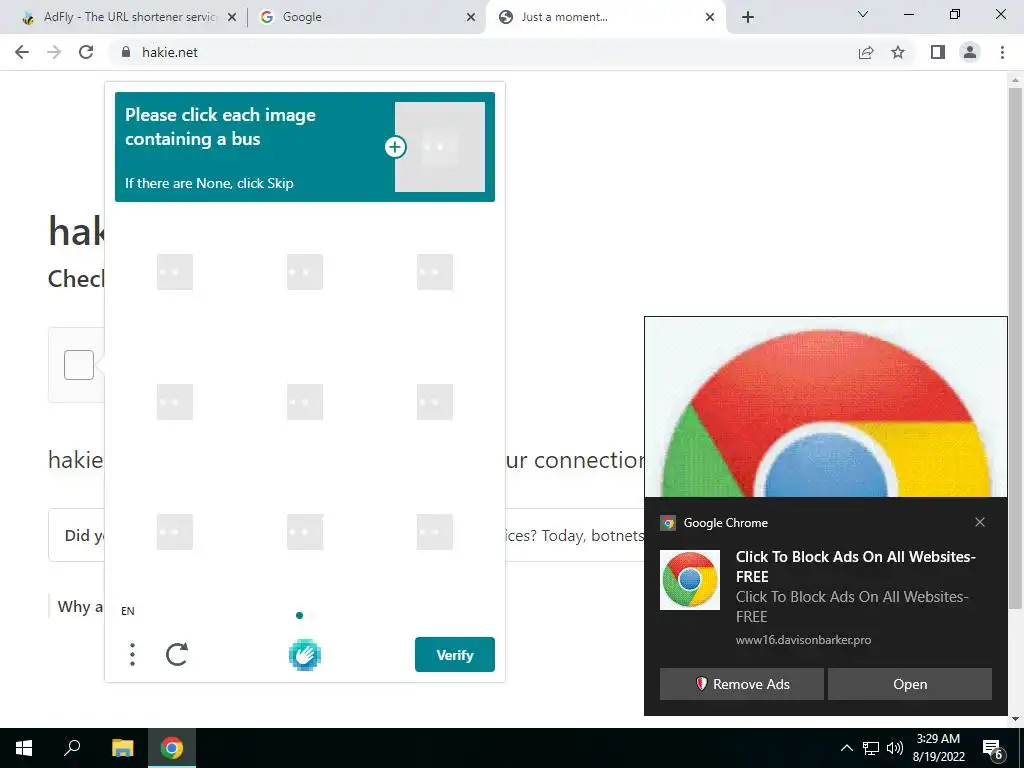Open the network status tray icon
1024x768 pixels.
871,748
